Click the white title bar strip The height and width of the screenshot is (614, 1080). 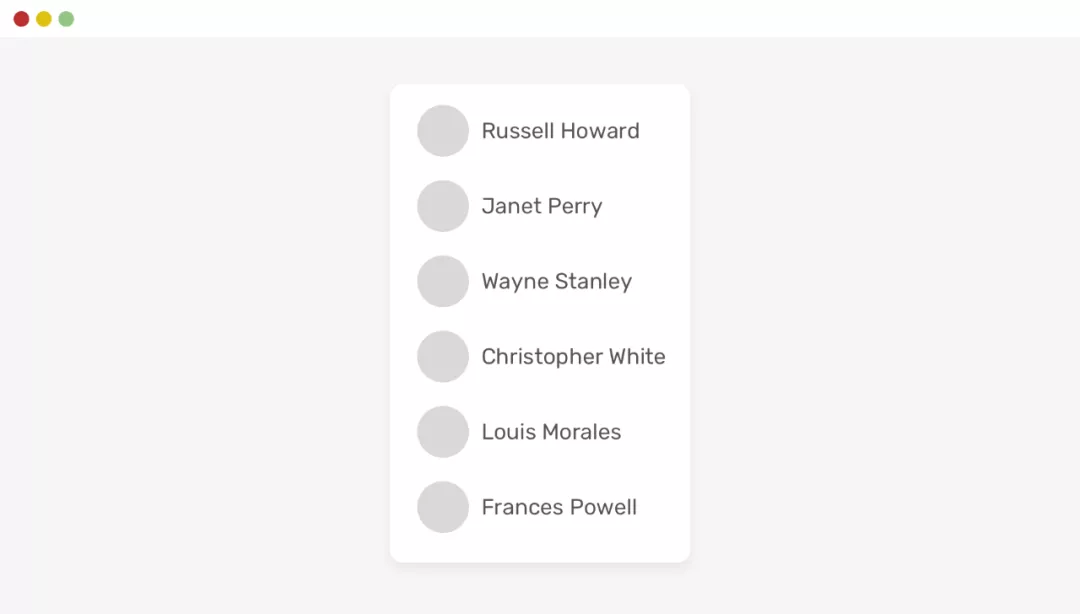pyautogui.click(x=540, y=19)
